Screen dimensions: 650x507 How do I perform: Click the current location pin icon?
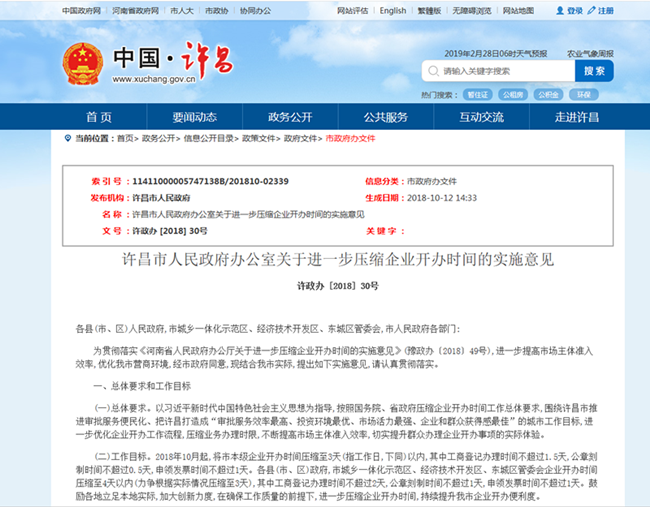(68, 138)
